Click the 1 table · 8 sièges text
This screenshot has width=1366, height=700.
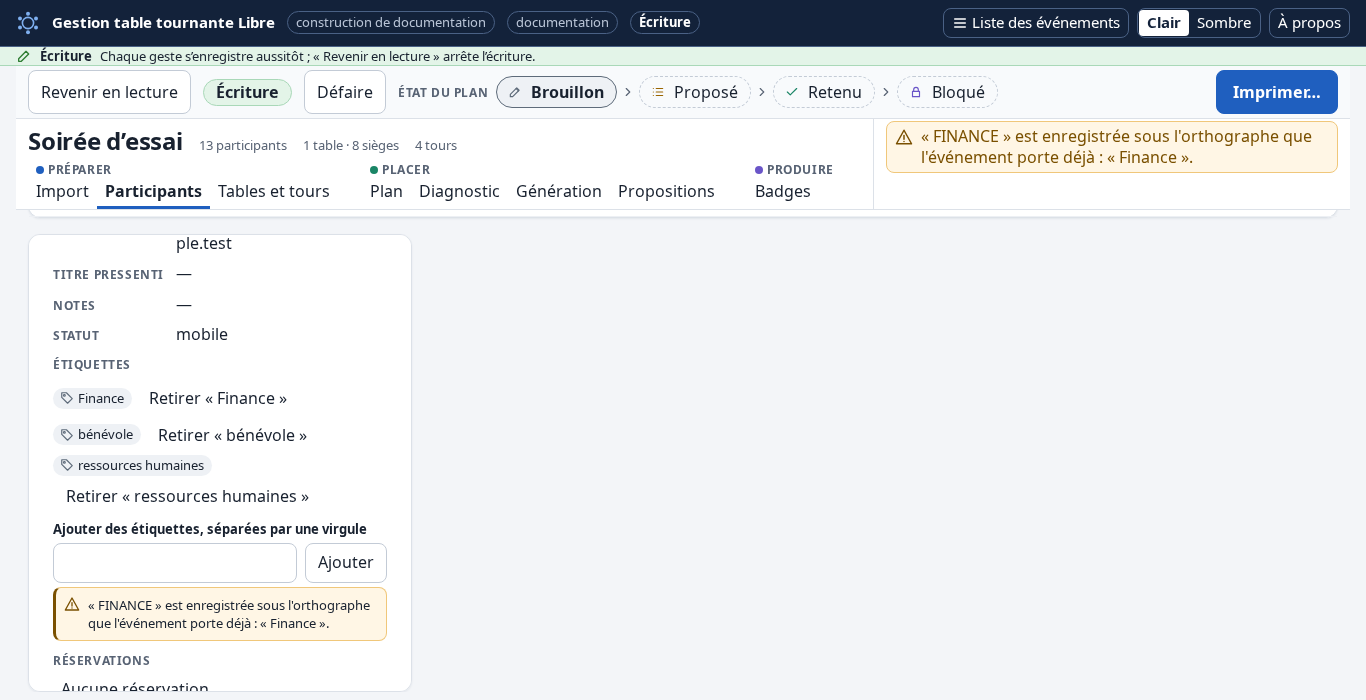click(x=351, y=146)
